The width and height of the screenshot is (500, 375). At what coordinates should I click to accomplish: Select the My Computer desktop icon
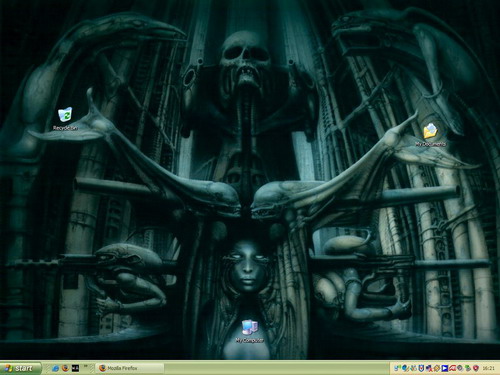coord(249,327)
